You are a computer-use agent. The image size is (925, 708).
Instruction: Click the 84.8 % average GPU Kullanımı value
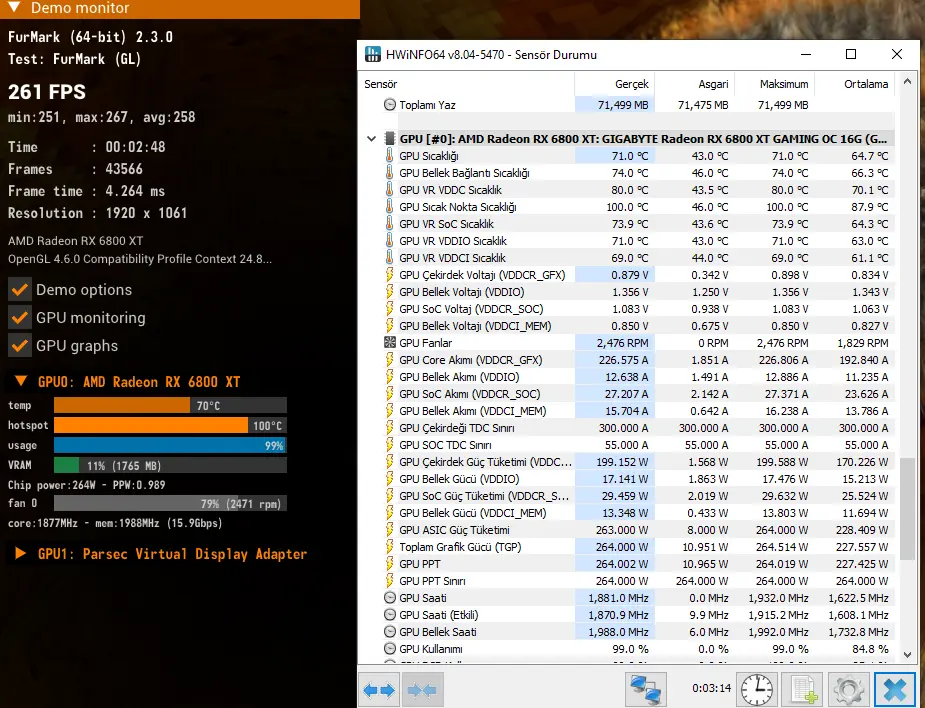coord(870,648)
